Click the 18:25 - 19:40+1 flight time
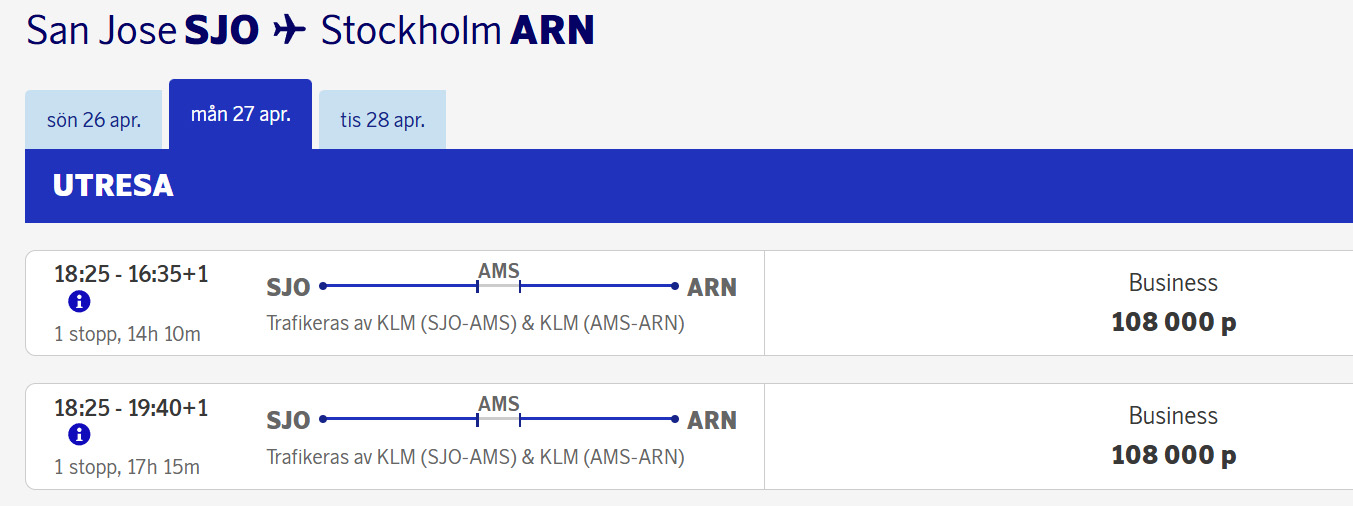The width and height of the screenshot is (1353, 506). pos(131,407)
